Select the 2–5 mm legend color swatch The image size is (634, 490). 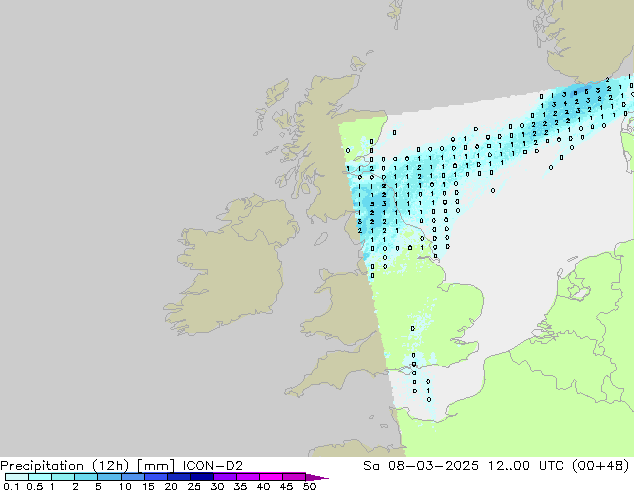pos(86,477)
